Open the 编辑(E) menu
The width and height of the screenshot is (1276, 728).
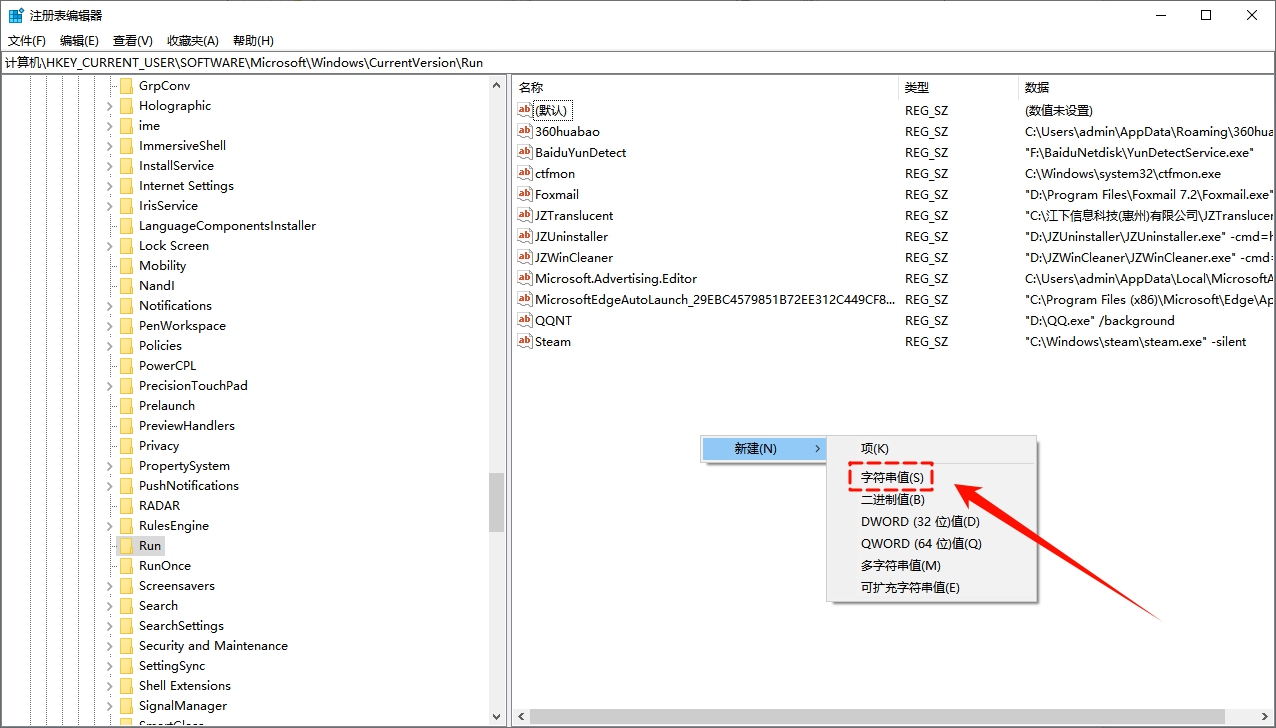[79, 41]
